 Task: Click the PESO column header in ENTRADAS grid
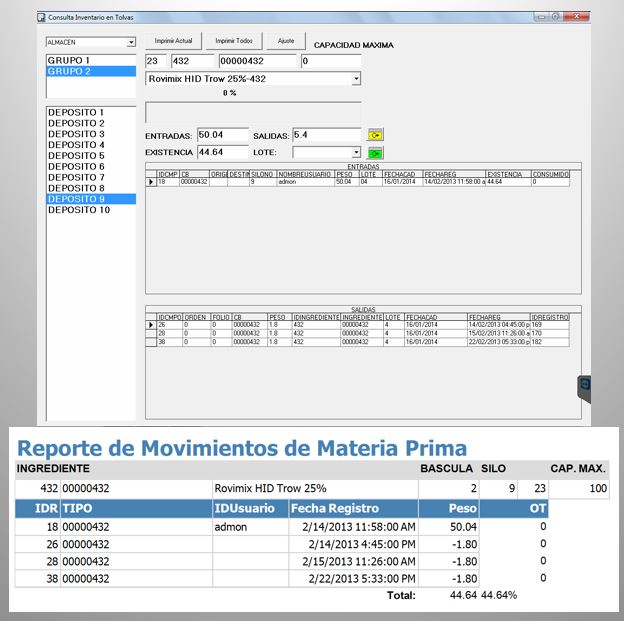coord(346,174)
